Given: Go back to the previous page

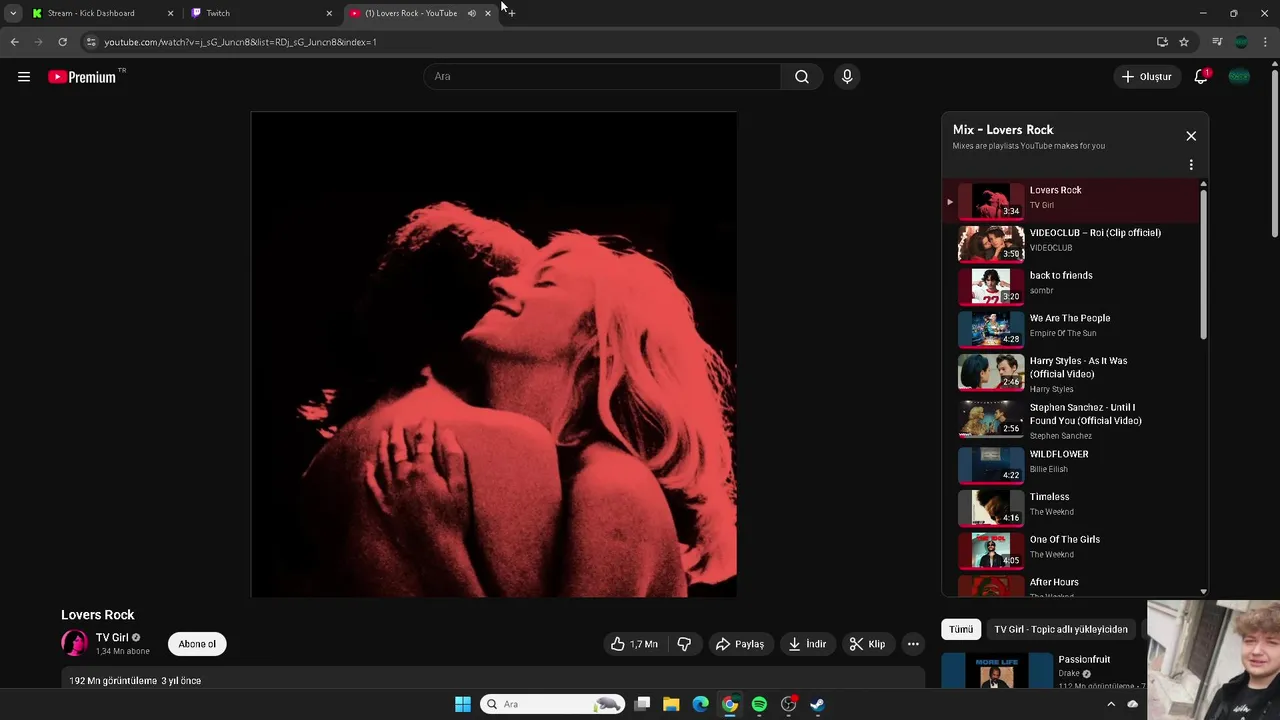Looking at the screenshot, I should point(14,42).
